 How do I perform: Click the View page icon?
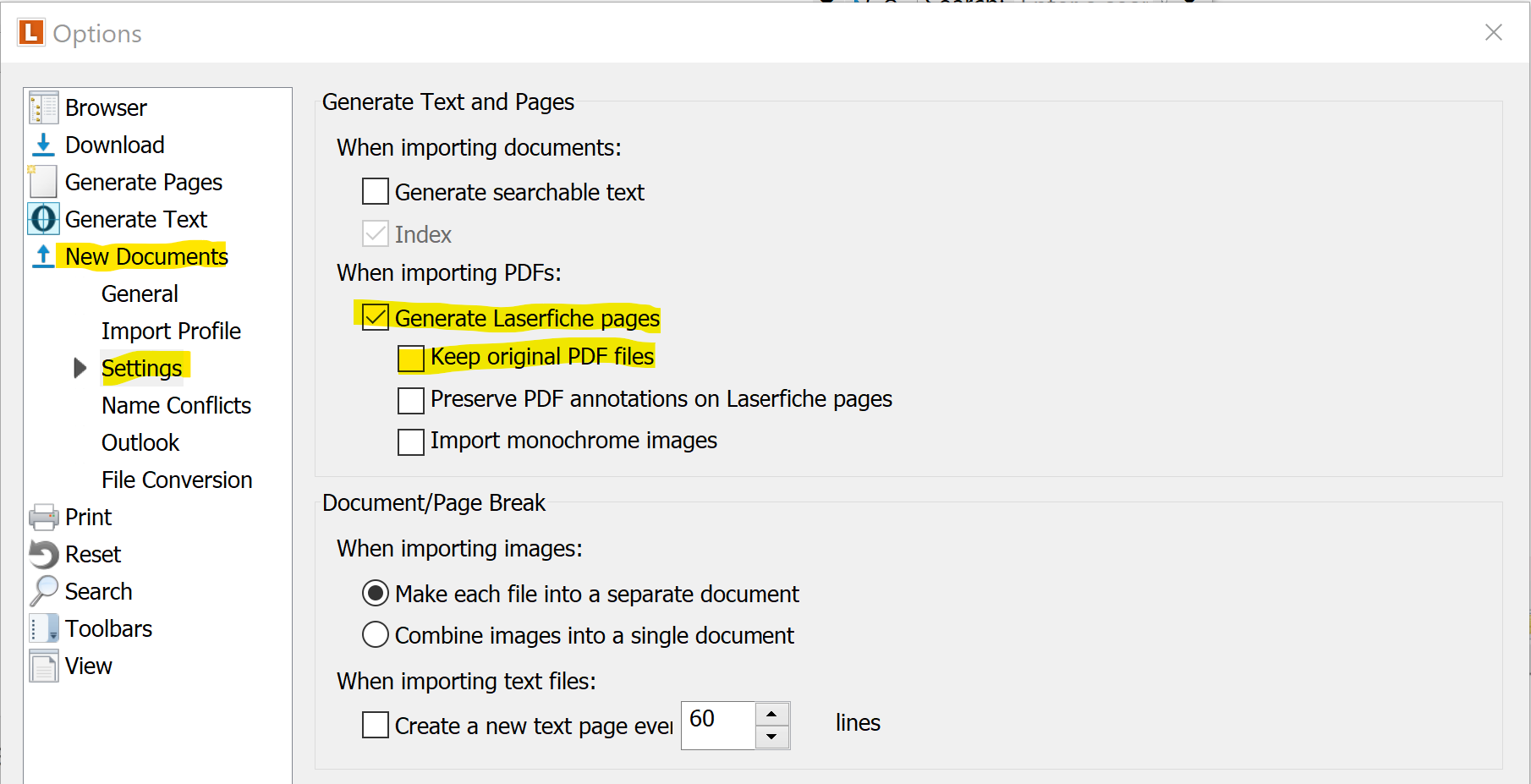tap(44, 666)
